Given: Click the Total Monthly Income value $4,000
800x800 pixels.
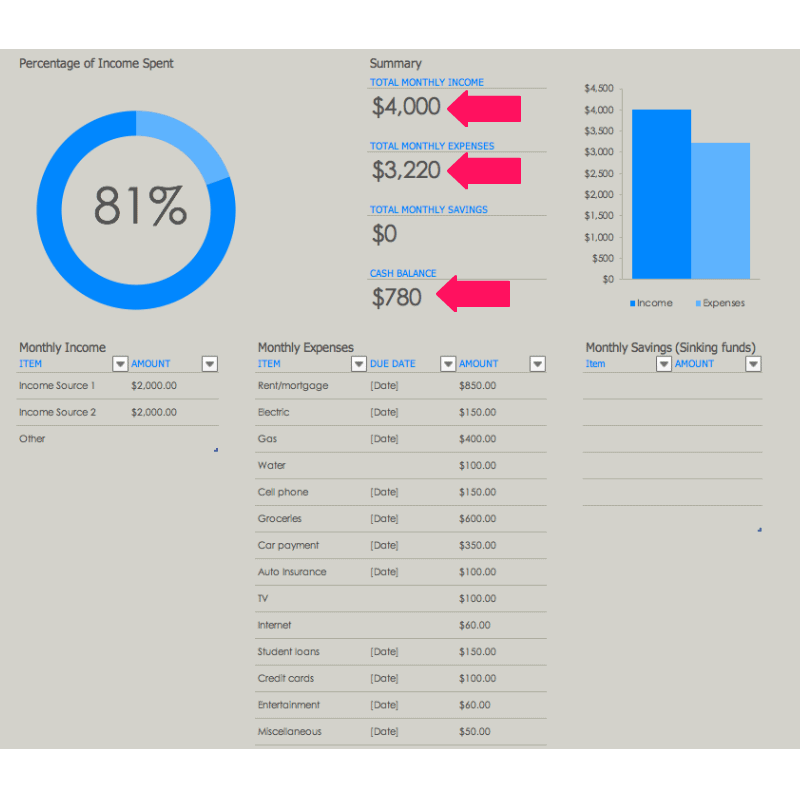Looking at the screenshot, I should point(406,107).
